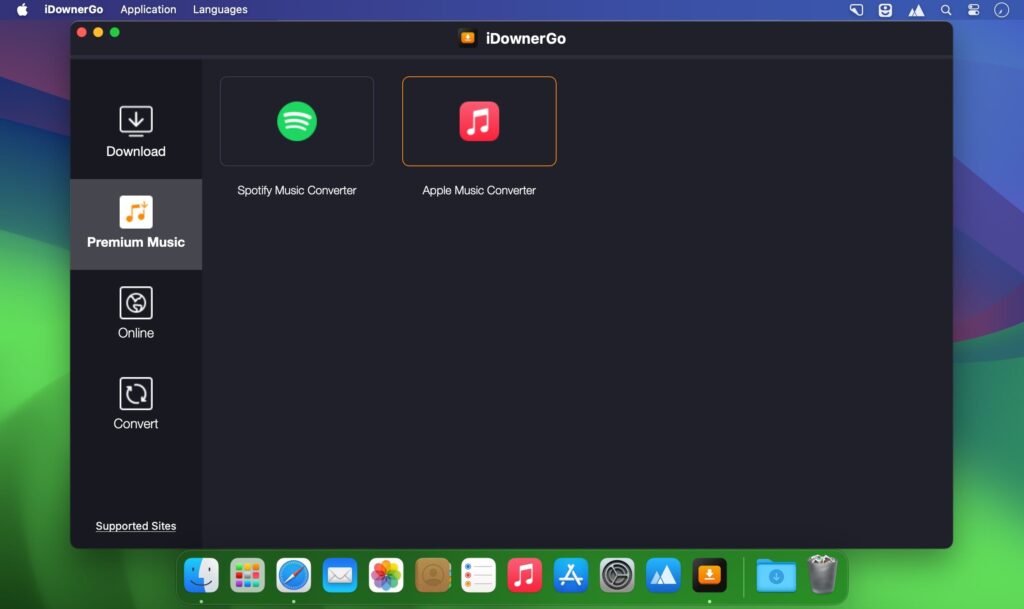
Task: Open the Convert section in the sidebar
Action: [x=135, y=403]
